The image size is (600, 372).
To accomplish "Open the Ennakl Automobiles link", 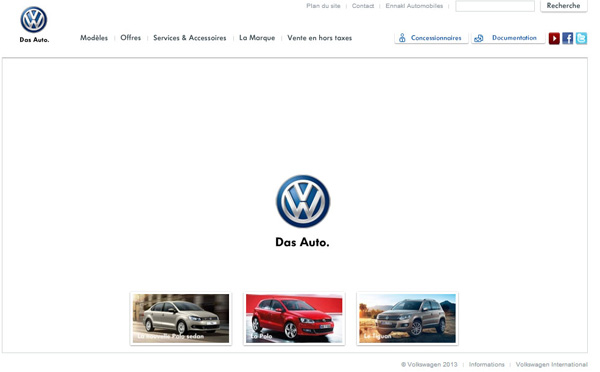I will [x=414, y=6].
